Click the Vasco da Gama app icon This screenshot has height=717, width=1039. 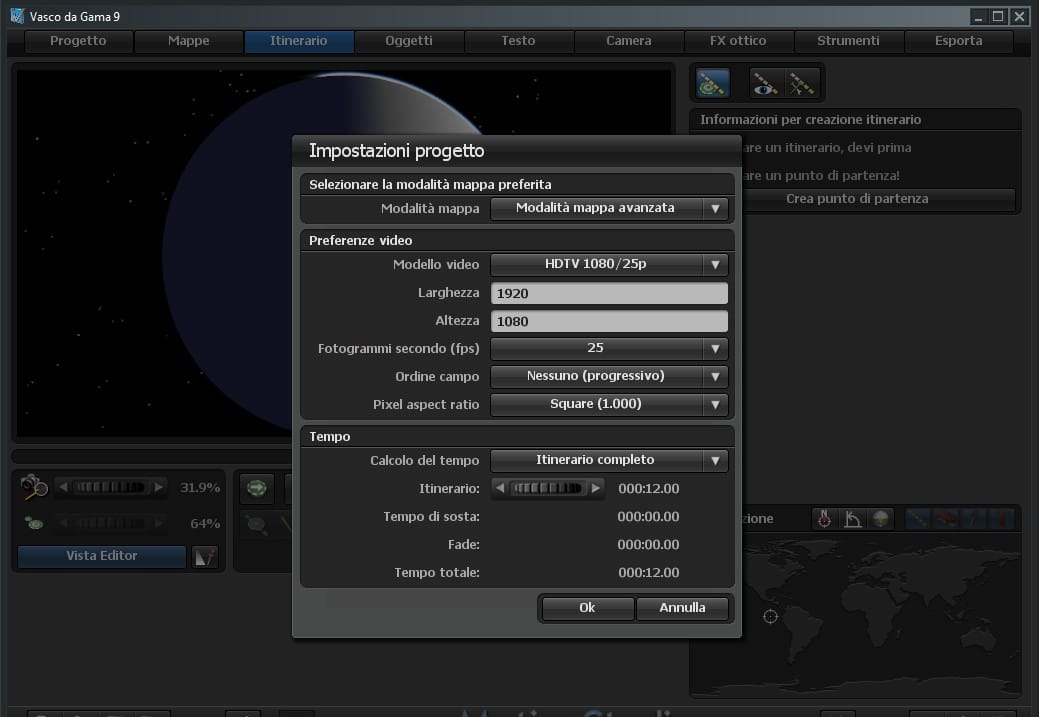pos(17,16)
